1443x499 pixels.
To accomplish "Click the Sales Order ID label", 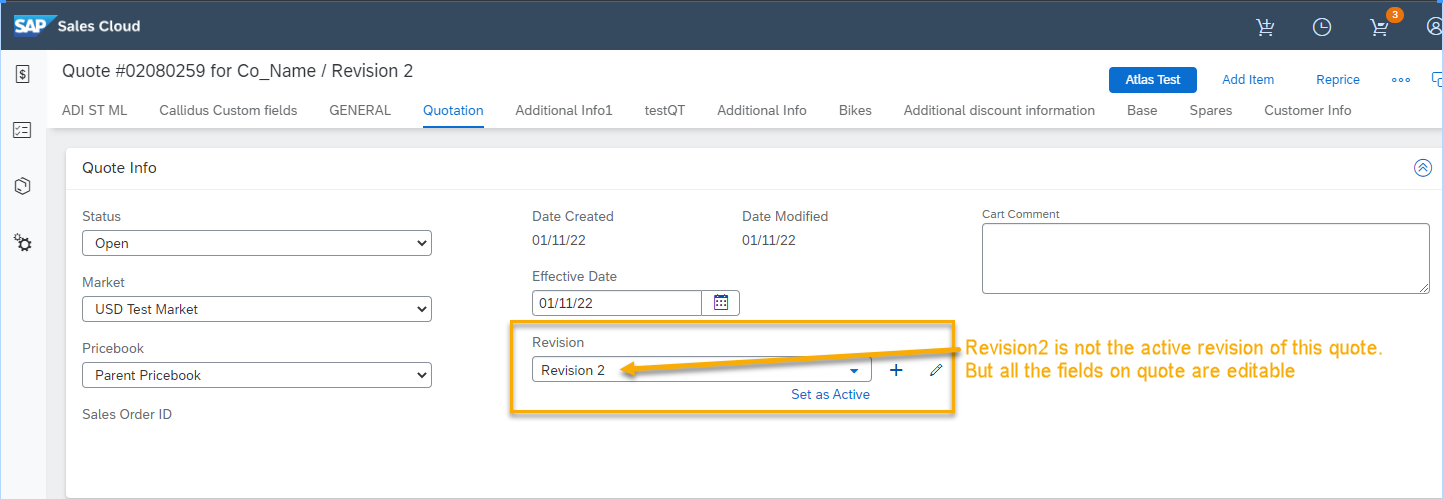I will [x=127, y=414].
